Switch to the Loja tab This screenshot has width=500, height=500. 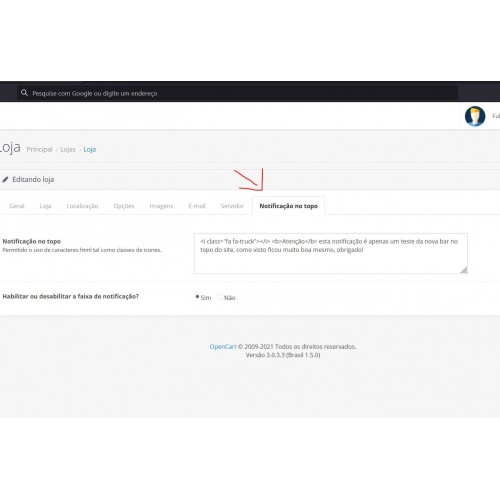45,206
